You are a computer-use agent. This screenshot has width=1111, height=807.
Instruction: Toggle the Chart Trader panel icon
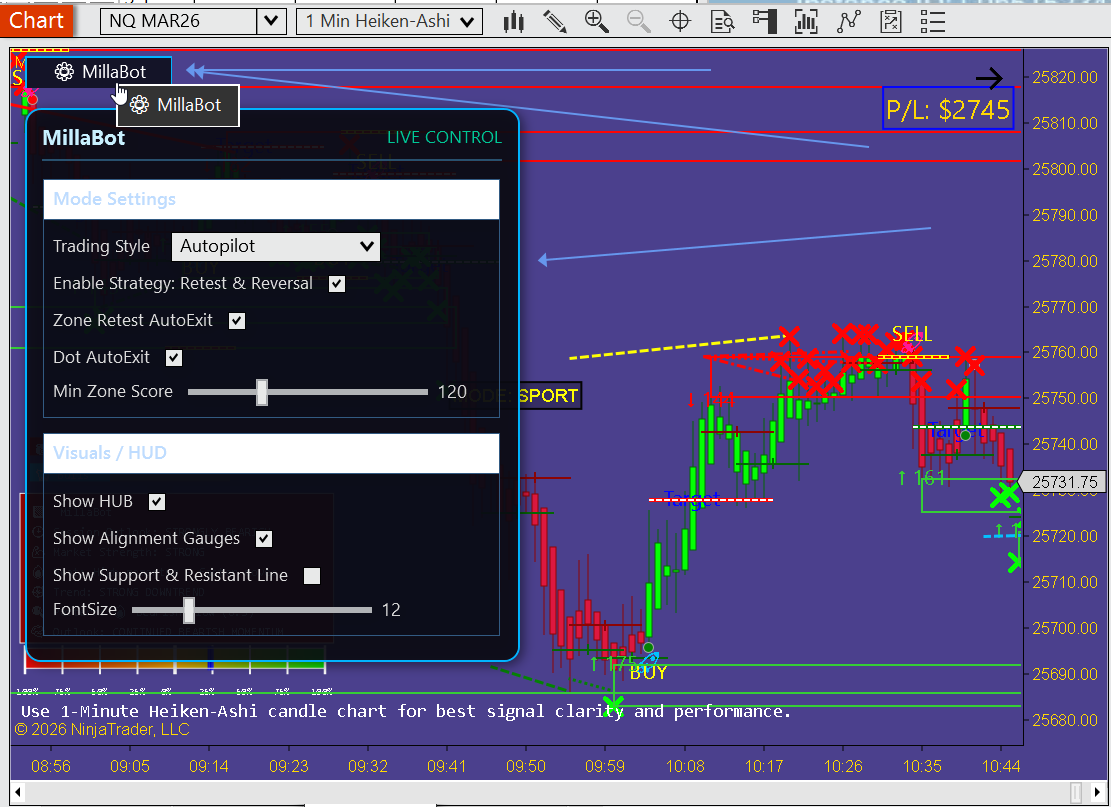(764, 21)
